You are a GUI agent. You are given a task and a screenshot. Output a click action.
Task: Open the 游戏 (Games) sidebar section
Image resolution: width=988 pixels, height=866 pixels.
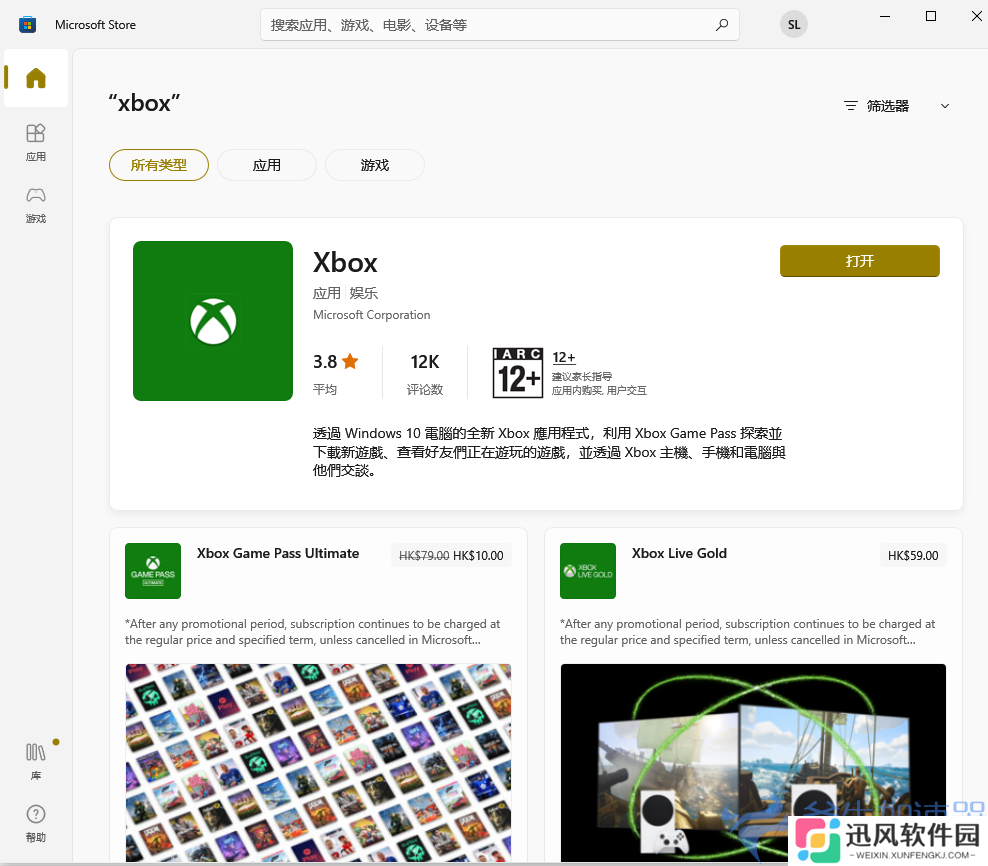tap(36, 205)
